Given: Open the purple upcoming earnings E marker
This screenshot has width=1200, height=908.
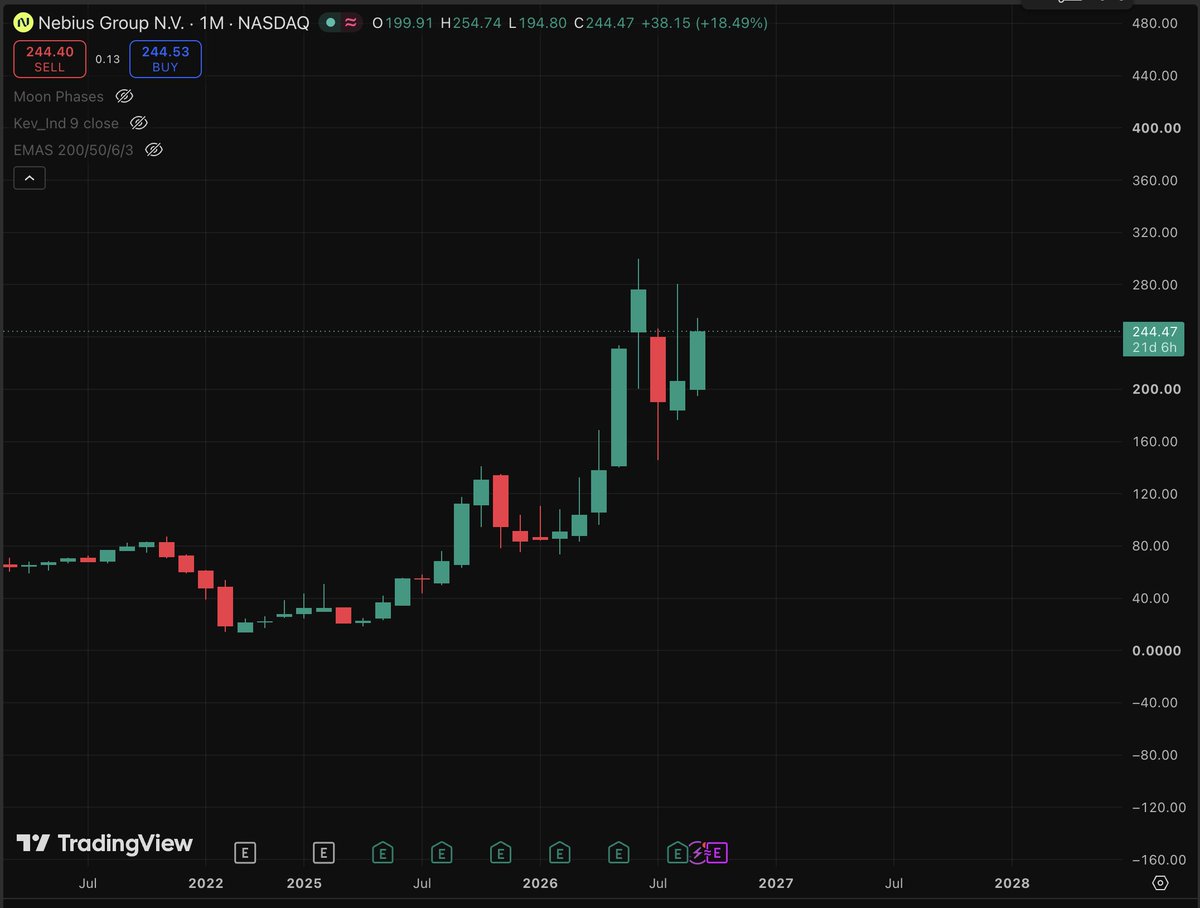Looking at the screenshot, I should pos(718,853).
